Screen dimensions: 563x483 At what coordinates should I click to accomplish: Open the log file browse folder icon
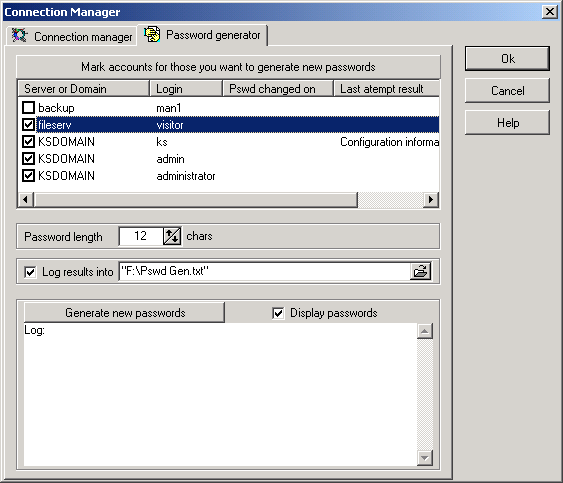[420, 271]
